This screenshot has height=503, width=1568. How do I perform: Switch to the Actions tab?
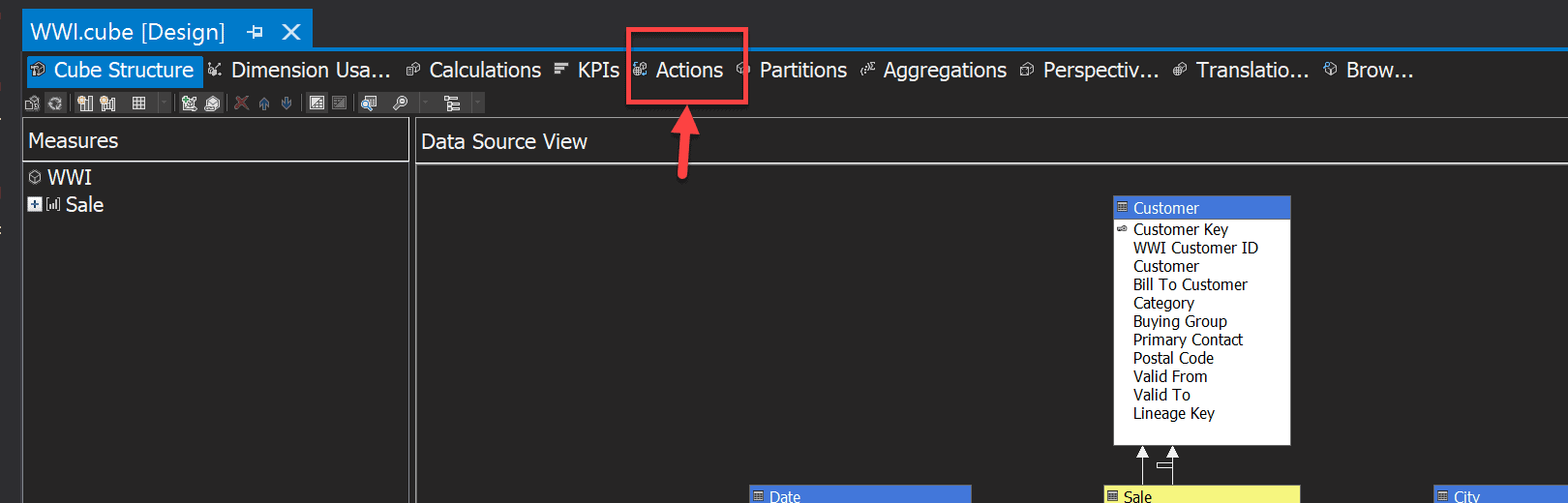tap(688, 71)
